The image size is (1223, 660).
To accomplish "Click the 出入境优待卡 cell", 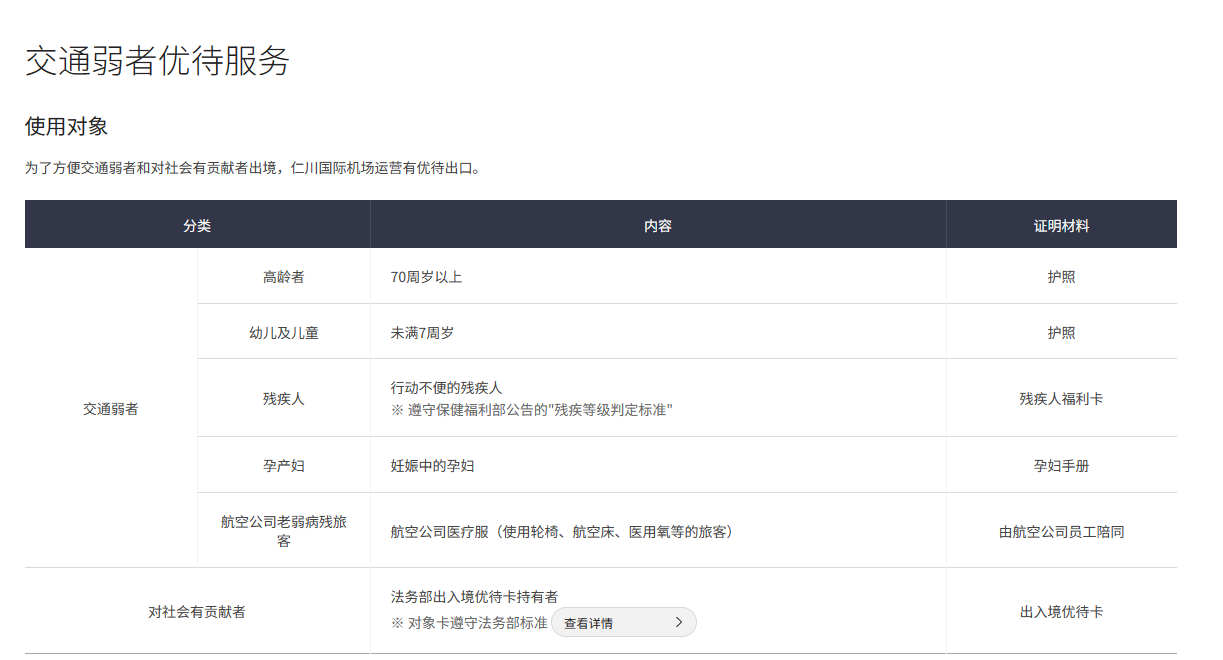I will [1061, 611].
